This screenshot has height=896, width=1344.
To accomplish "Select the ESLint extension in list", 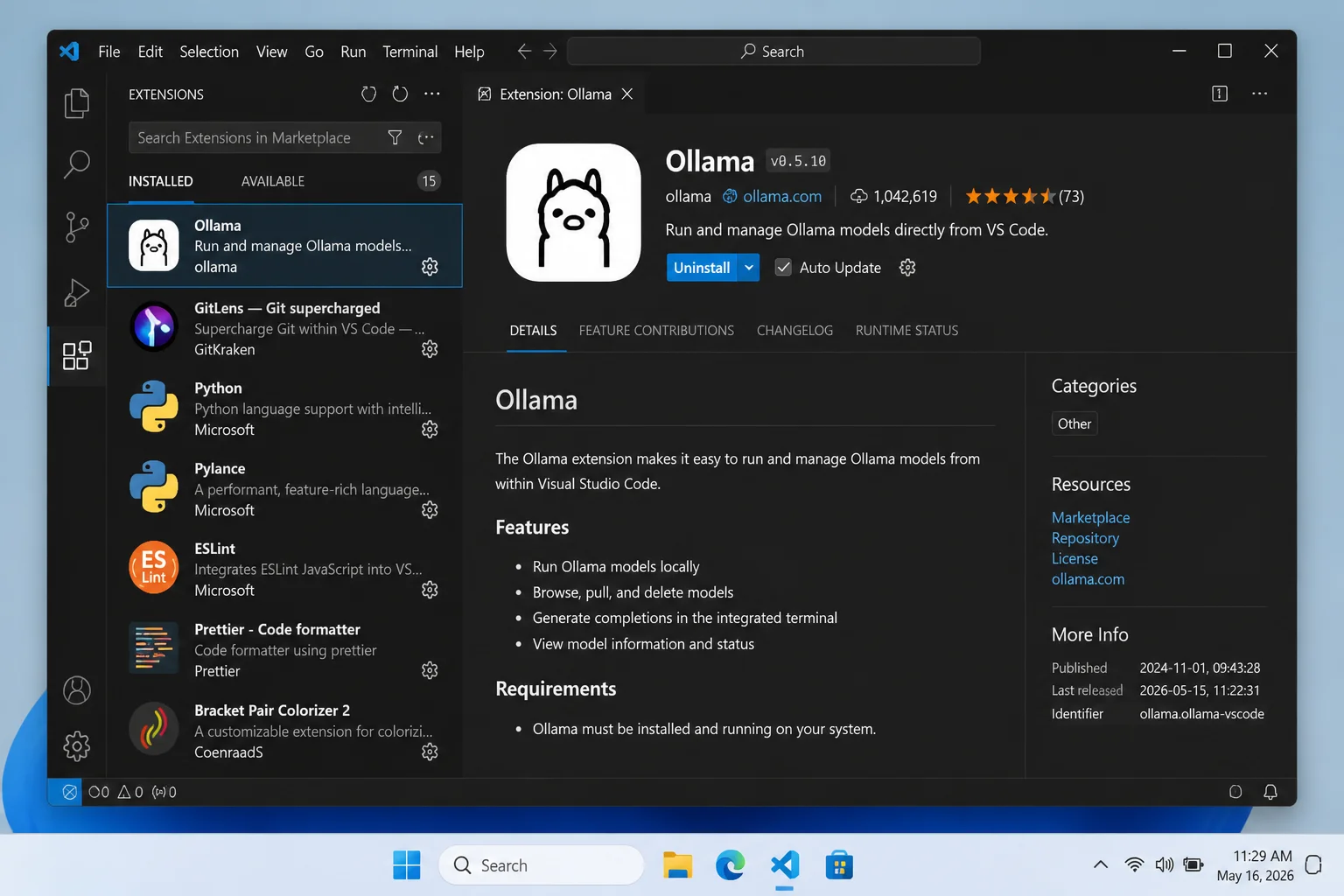I will (284, 569).
